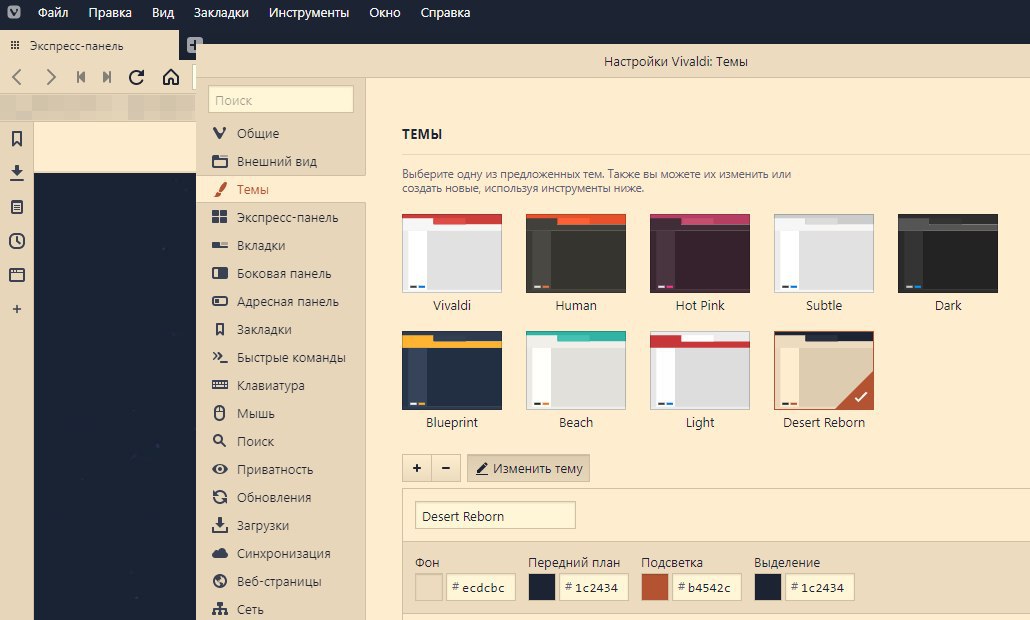1030x620 pixels.
Task: Select the Hot Pink theme thumbnail
Action: click(700, 254)
